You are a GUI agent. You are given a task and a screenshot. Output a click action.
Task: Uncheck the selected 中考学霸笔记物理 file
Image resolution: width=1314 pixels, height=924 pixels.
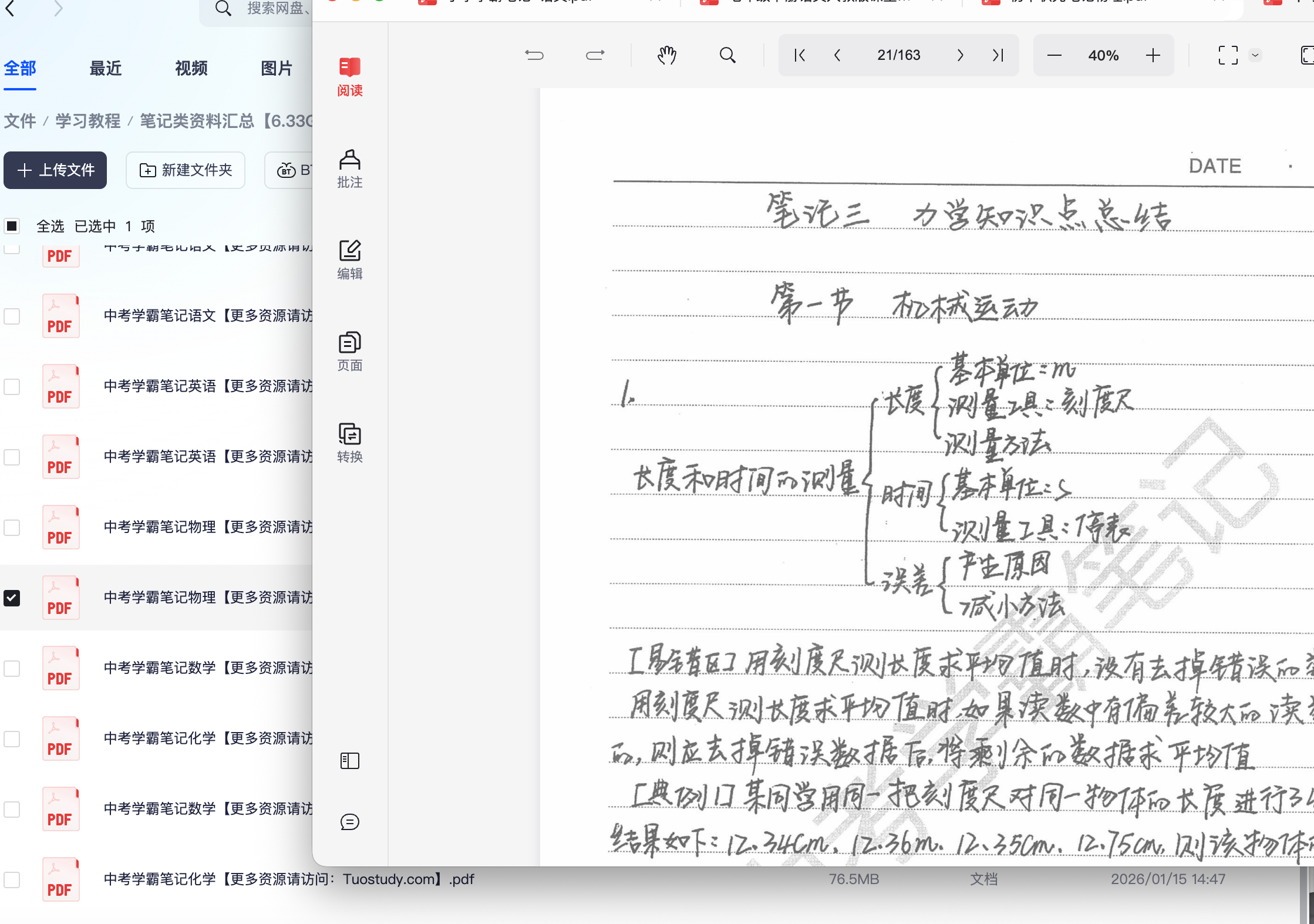pyautogui.click(x=12, y=598)
